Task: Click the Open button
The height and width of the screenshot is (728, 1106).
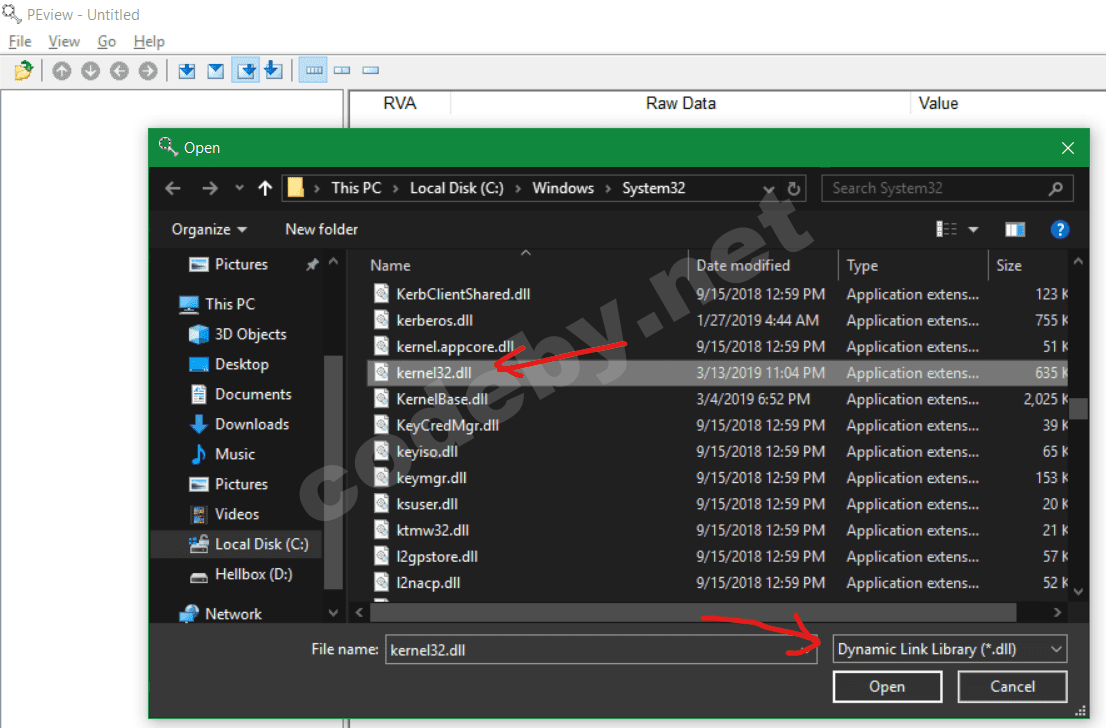Action: 886,686
